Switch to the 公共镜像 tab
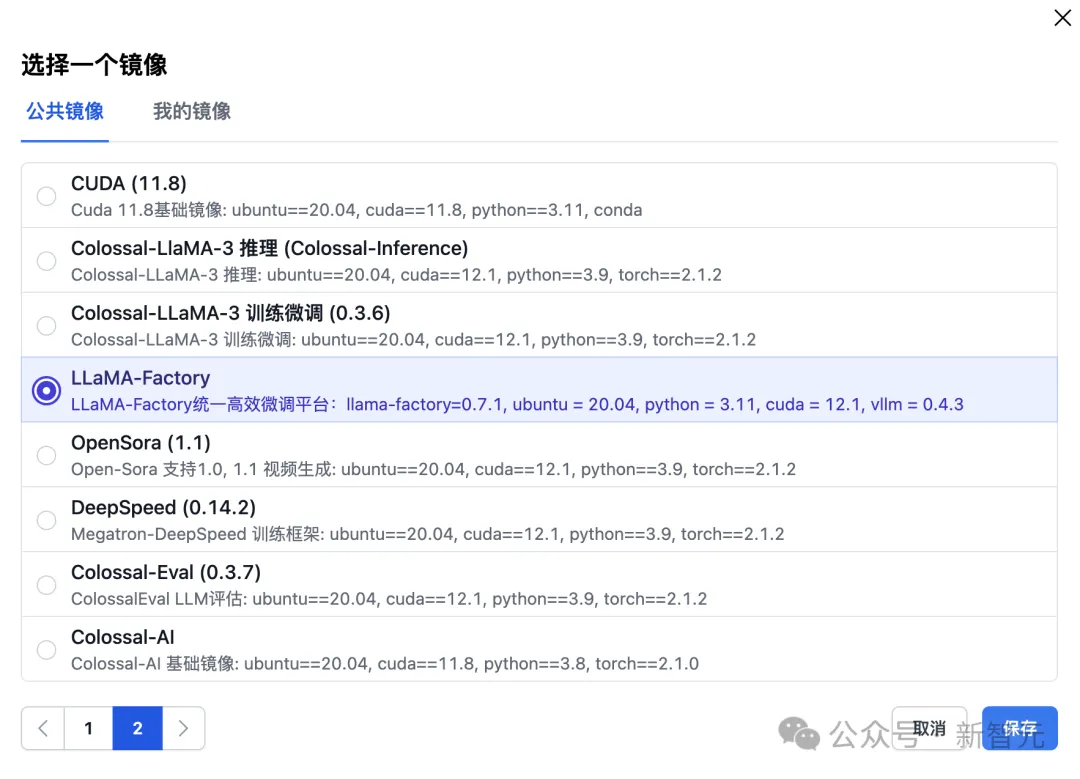 [65, 111]
